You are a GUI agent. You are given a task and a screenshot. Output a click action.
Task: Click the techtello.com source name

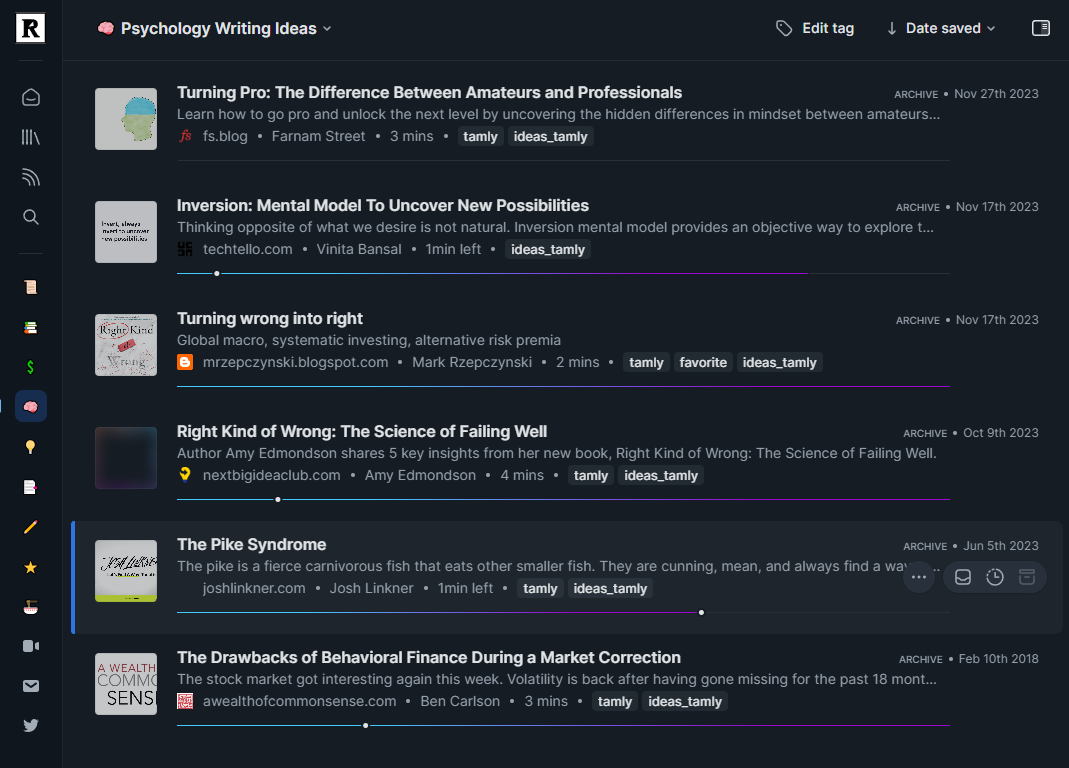247,250
